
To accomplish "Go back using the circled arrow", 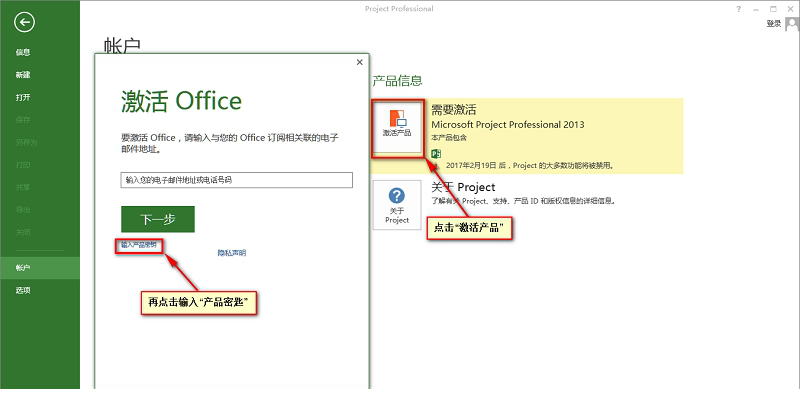I will click(24, 22).
